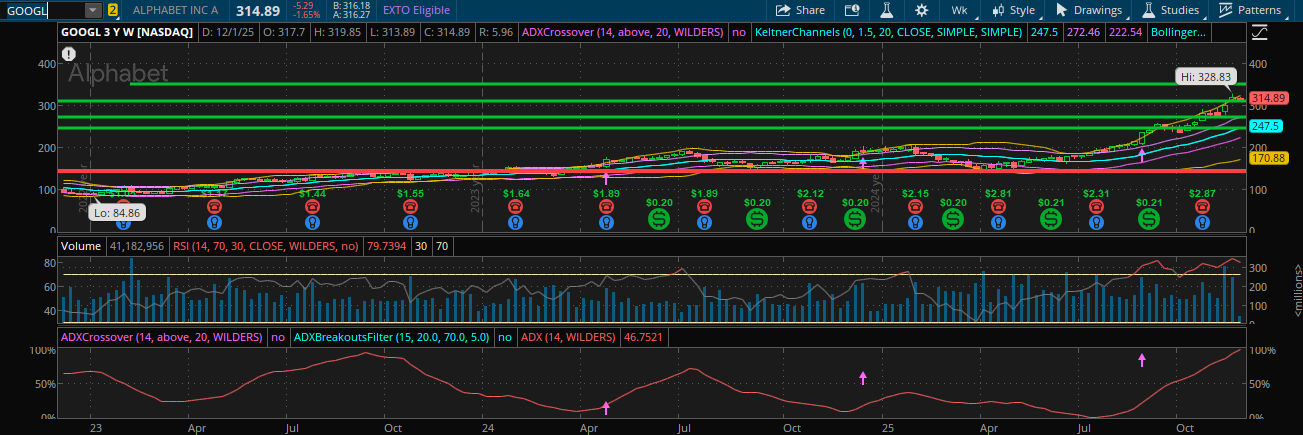The width and height of the screenshot is (1303, 435).
Task: Click the earnings phone icon under $2.12
Action: (810, 206)
